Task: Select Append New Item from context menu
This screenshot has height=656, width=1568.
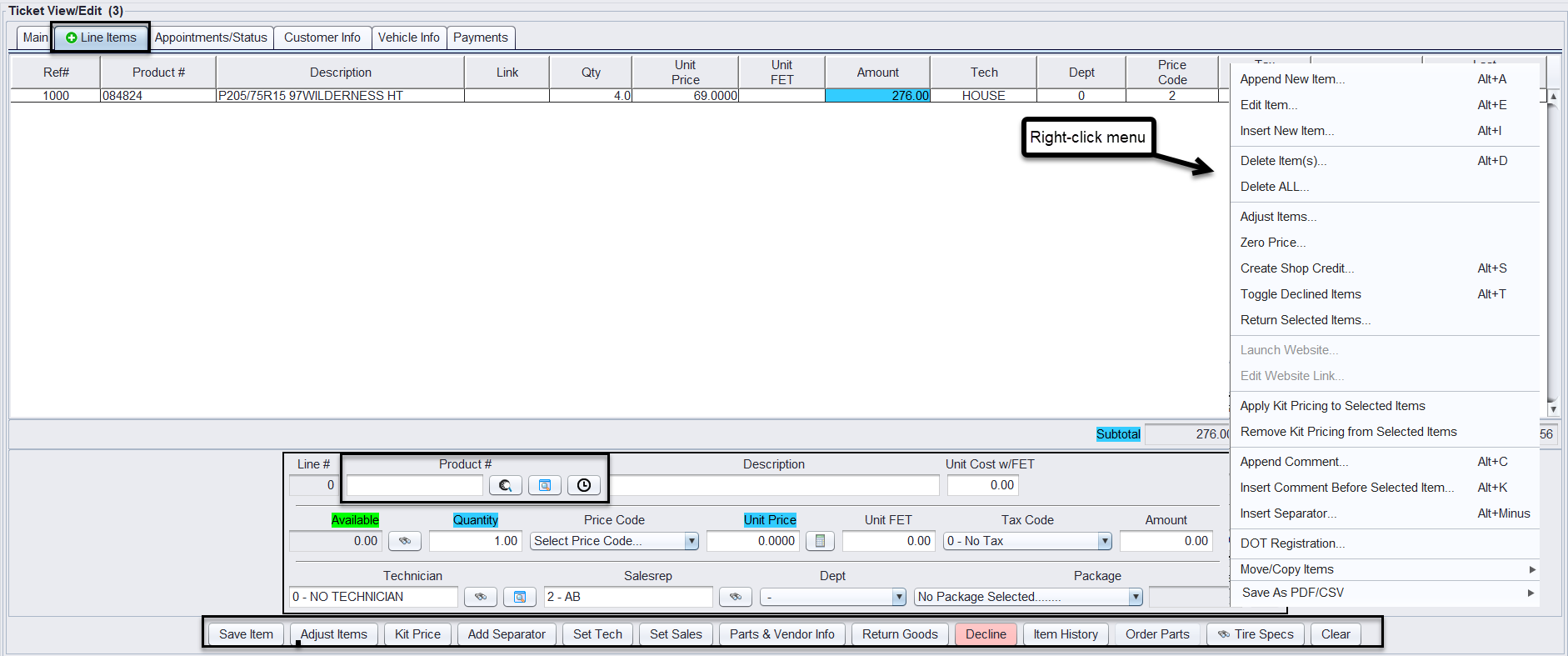Action: [1292, 79]
